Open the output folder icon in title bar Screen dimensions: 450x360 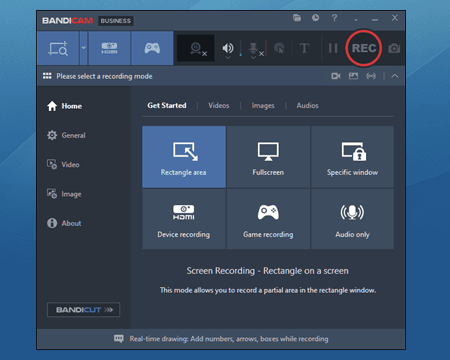[297, 18]
